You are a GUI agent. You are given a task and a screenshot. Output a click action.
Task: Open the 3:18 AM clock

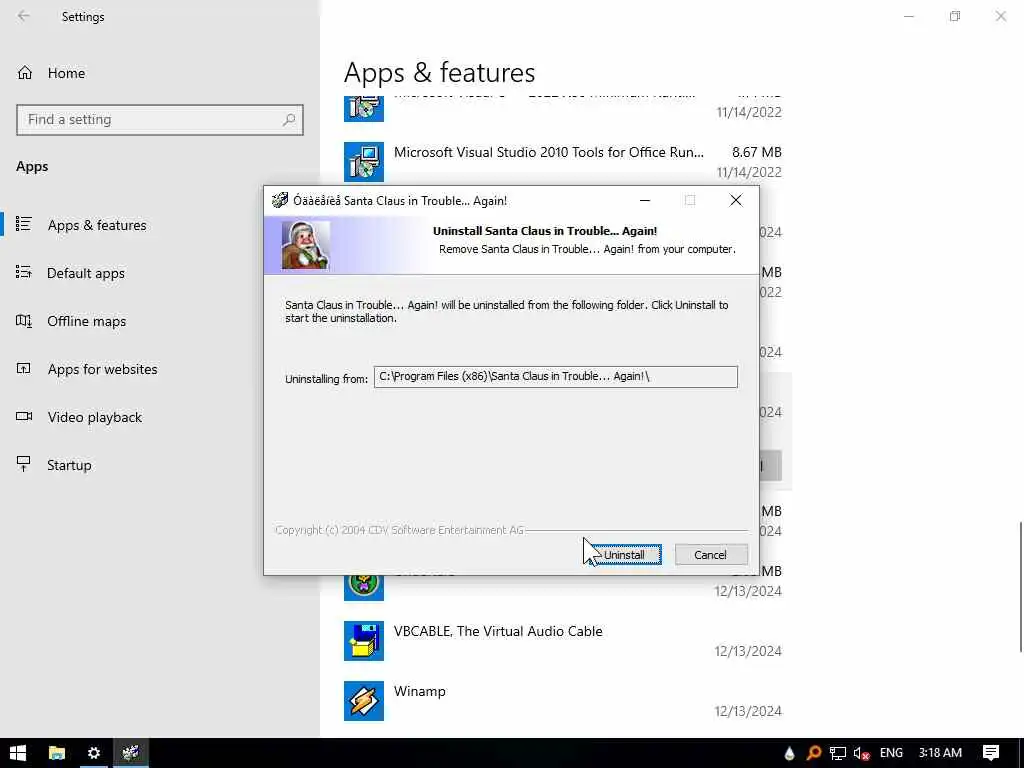940,753
